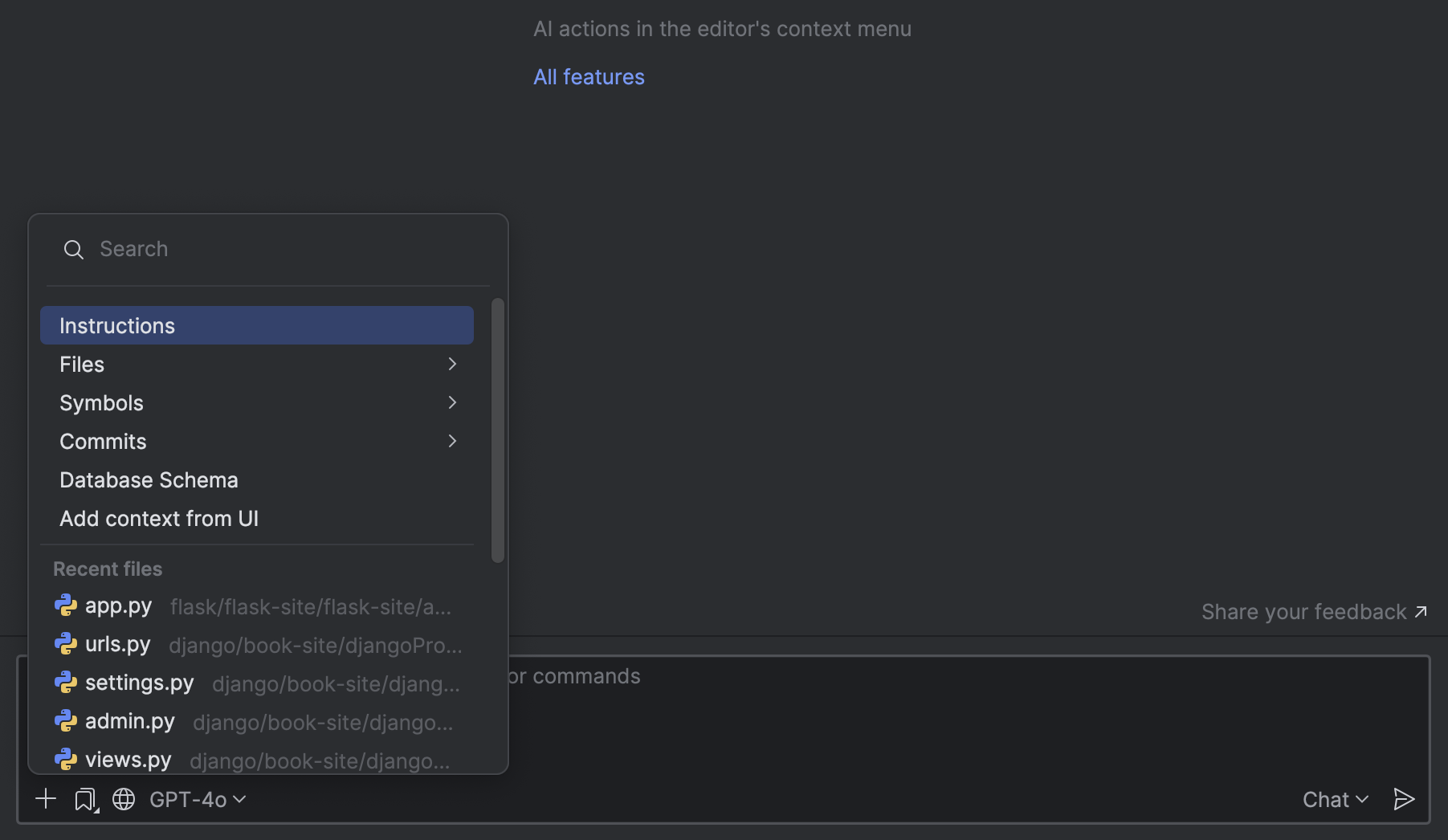1448x840 pixels.
Task: Click the send message arrow icon
Action: coord(1403,799)
